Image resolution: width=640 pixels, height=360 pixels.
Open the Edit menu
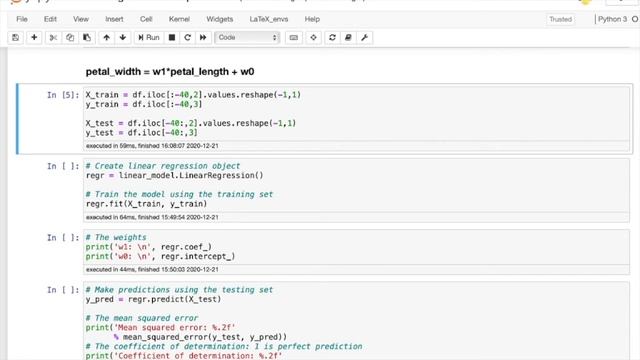click(50, 19)
